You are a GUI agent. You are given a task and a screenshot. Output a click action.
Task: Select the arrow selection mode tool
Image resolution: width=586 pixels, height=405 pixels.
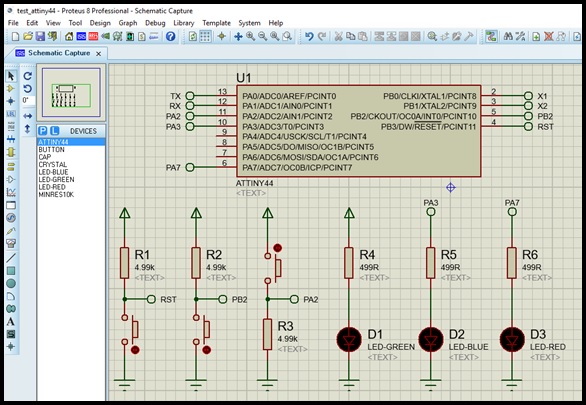pos(11,76)
